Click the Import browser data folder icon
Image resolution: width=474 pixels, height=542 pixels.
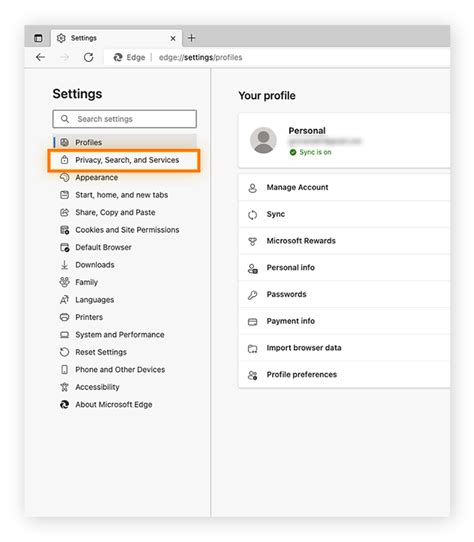pyautogui.click(x=253, y=348)
